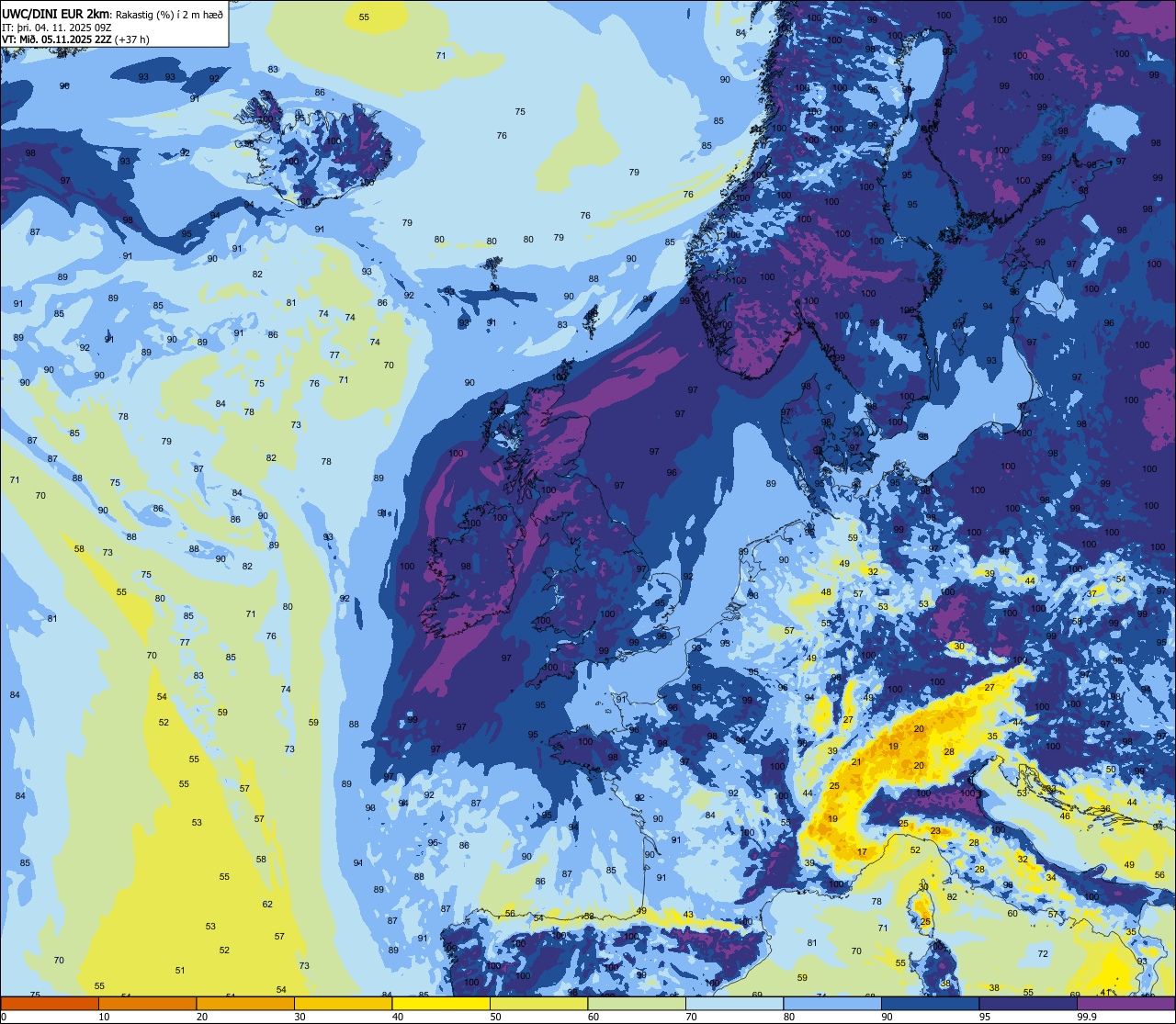Click the purple legend swatch above 99.9%
1176x1024 pixels.
pyautogui.click(x=1126, y=1004)
